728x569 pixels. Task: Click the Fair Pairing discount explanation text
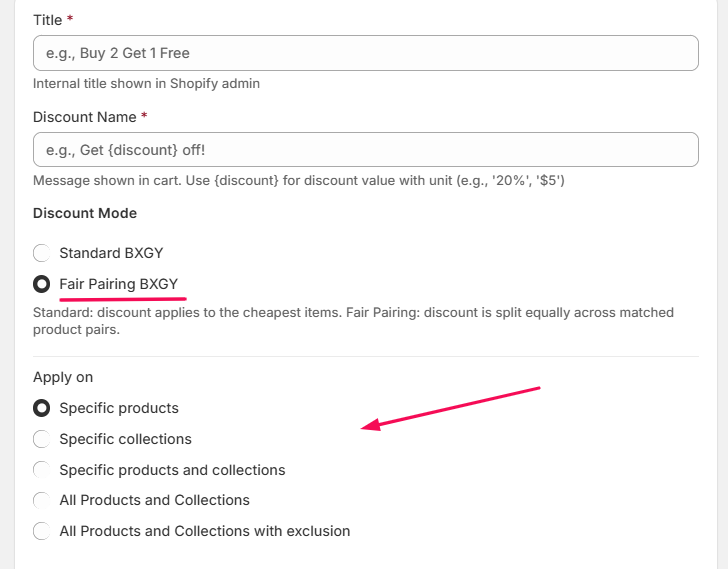pos(353,321)
